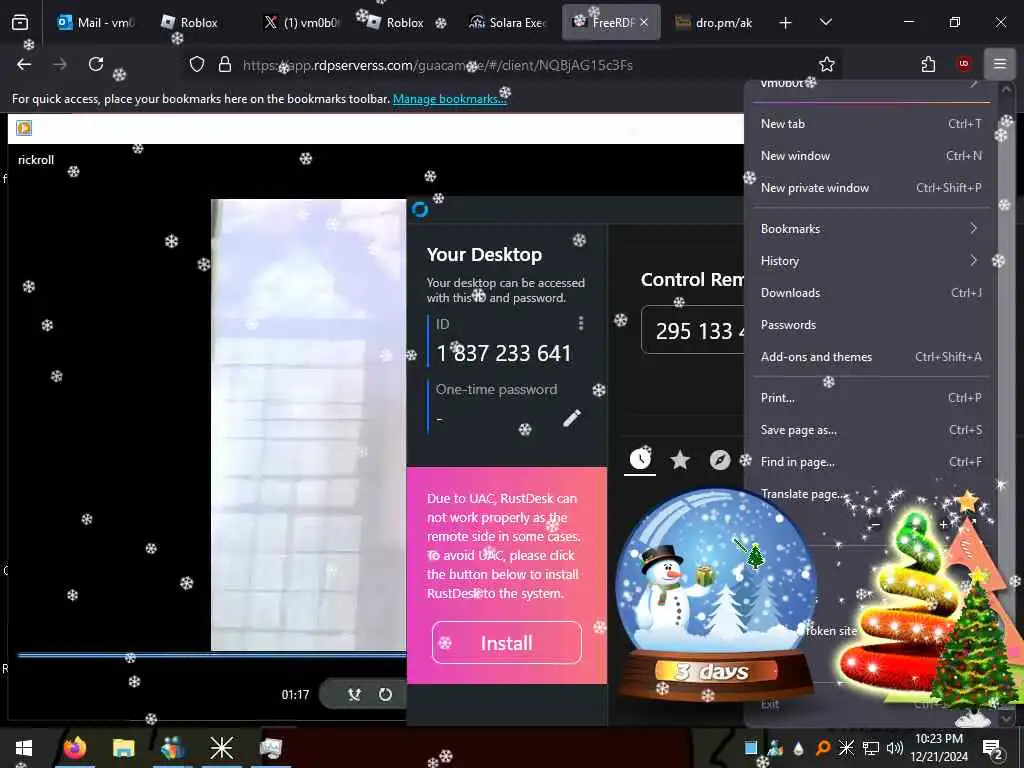List all tabs dropdown arrow
The image size is (1024, 768).
click(825, 22)
